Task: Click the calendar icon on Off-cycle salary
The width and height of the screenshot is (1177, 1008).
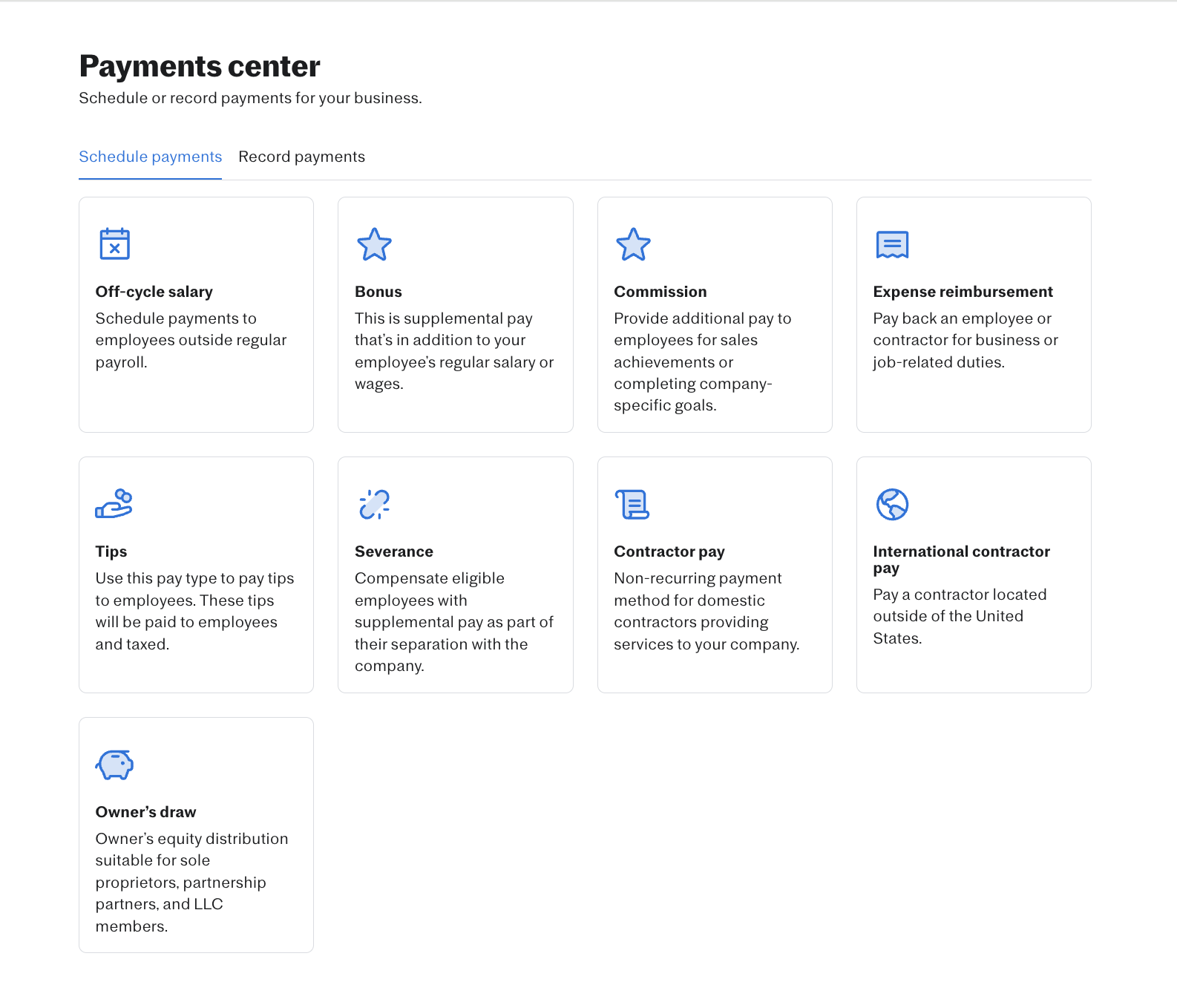Action: pyautogui.click(x=114, y=244)
